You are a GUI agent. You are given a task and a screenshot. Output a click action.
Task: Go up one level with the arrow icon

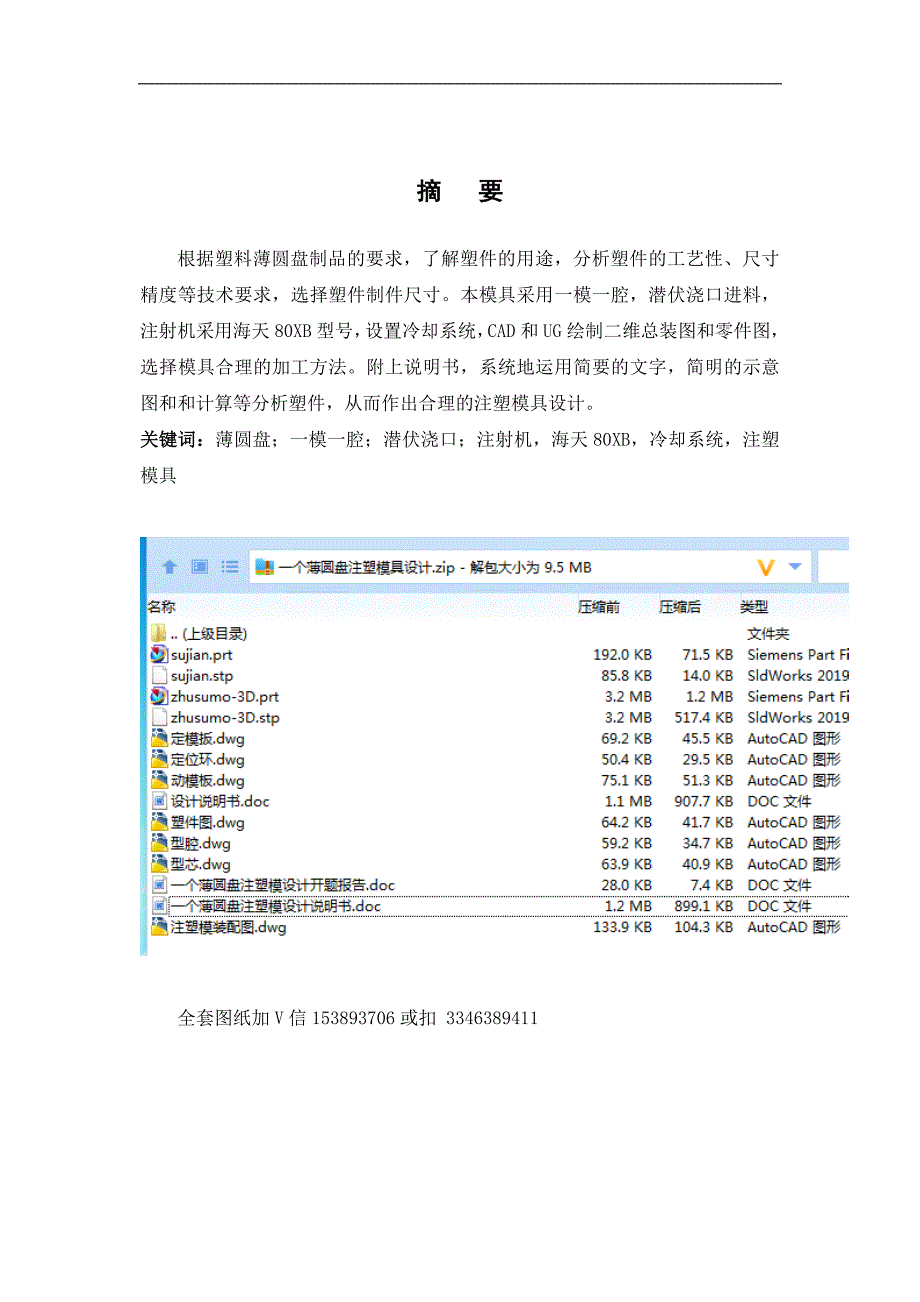pos(169,567)
